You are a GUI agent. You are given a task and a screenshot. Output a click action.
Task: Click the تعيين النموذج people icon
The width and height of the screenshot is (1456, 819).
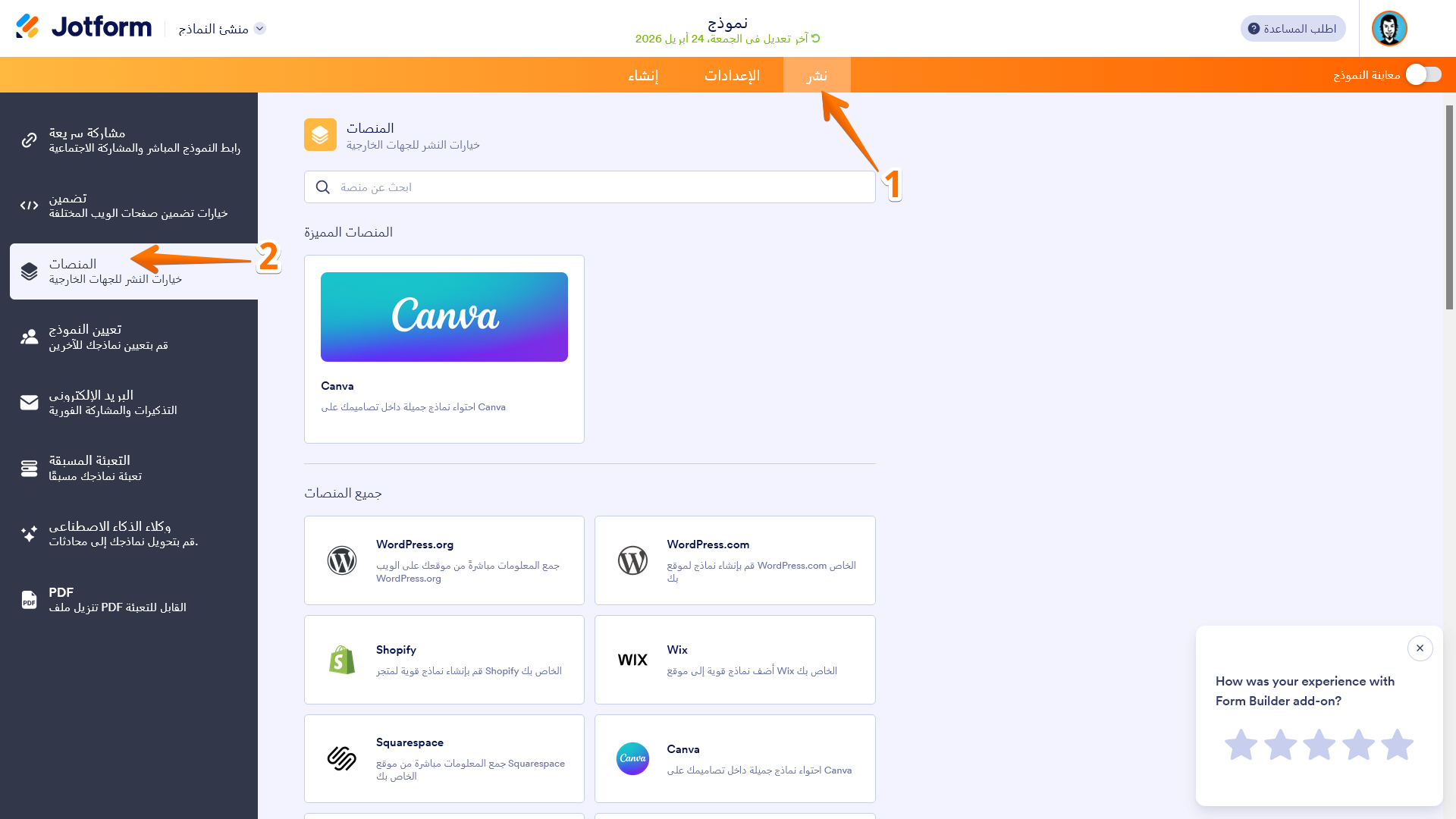29,337
